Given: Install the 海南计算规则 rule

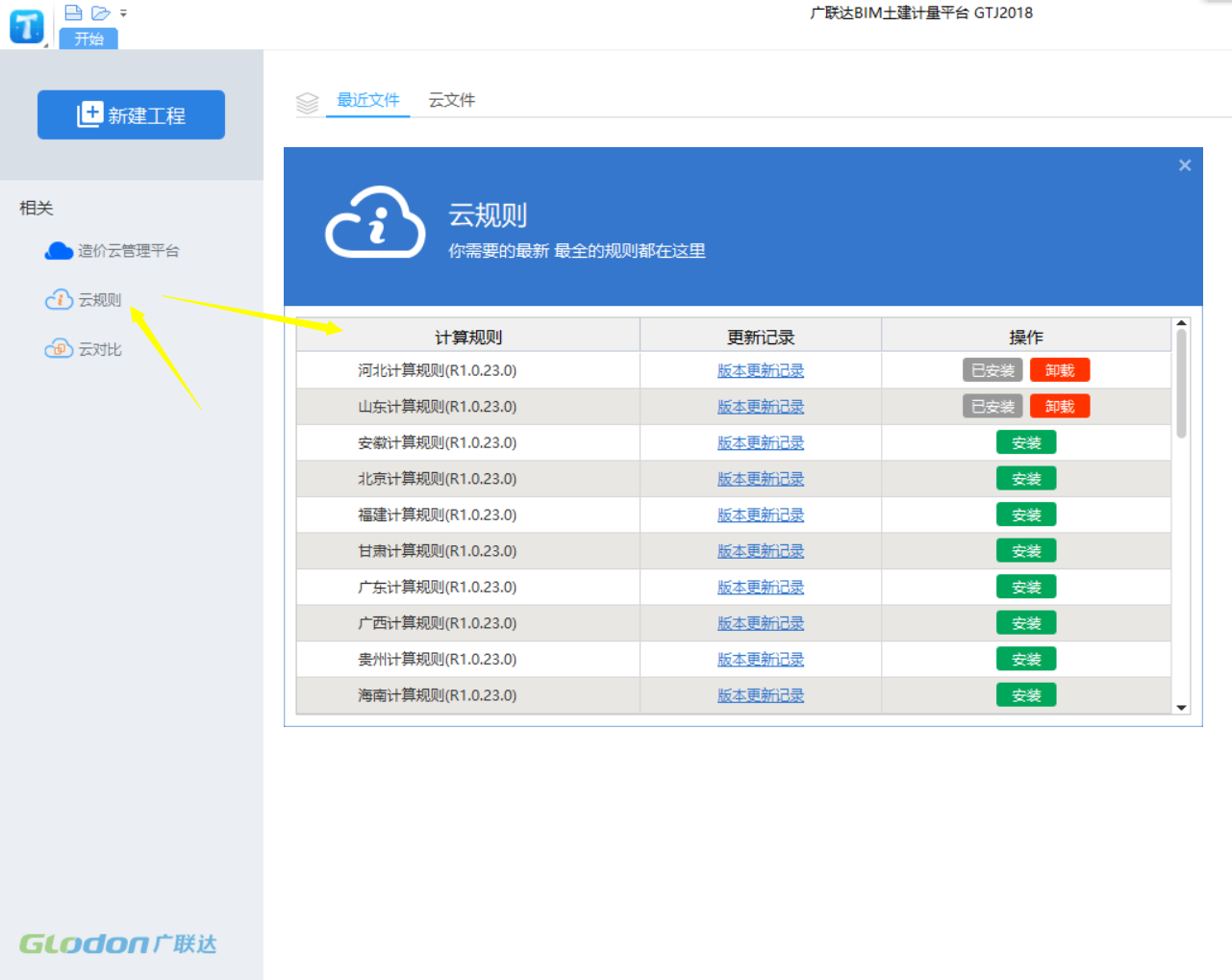Looking at the screenshot, I should click(x=1026, y=695).
